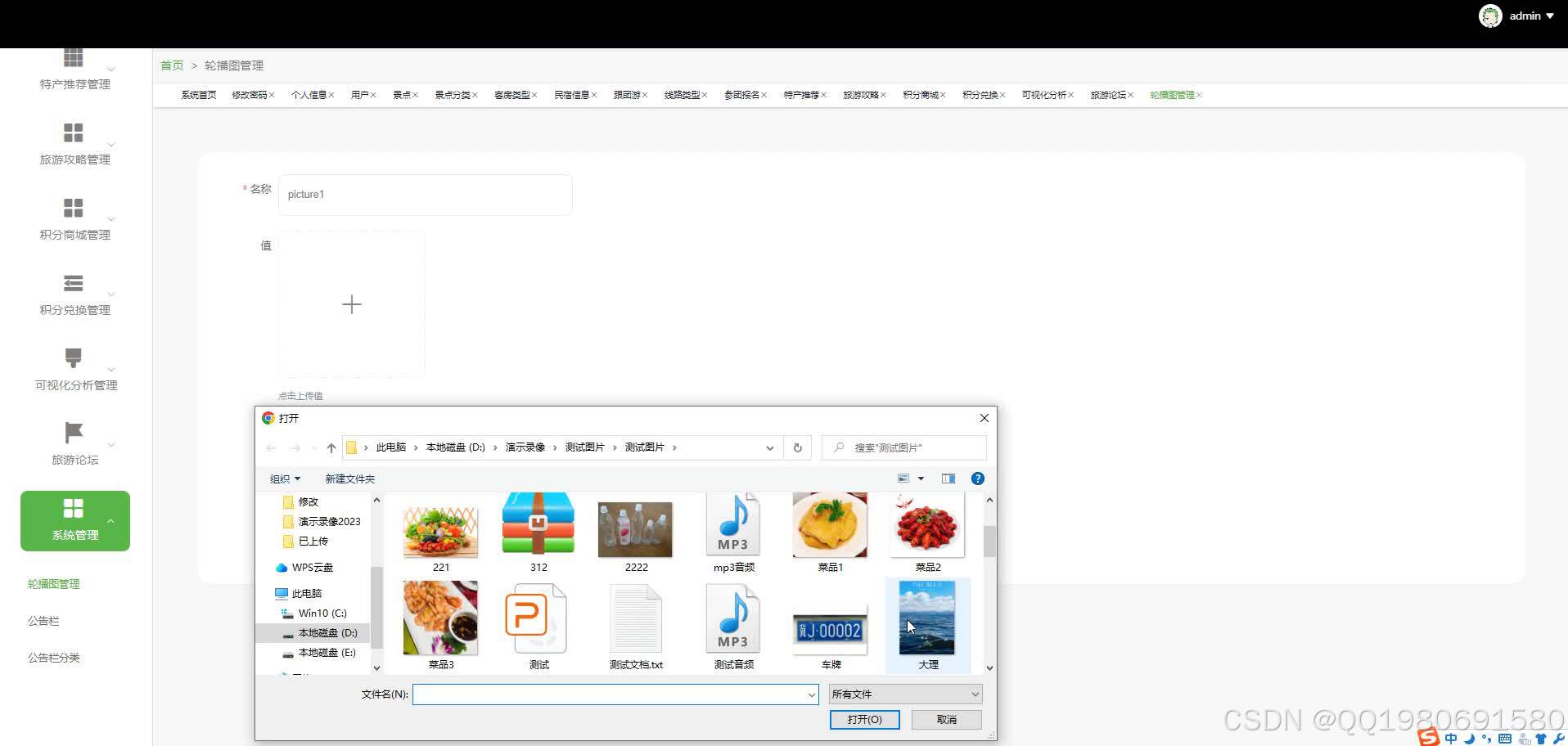Close the 轮播图管理 tab
1568x746 pixels.
pyautogui.click(x=1199, y=95)
